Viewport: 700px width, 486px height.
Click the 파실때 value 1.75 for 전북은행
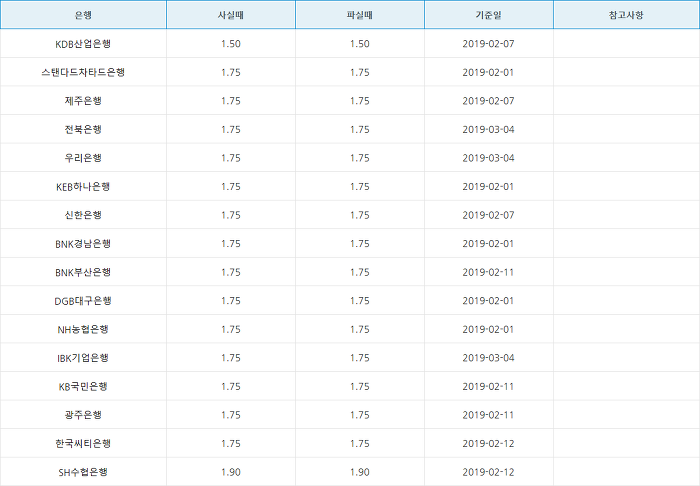[x=360, y=129]
